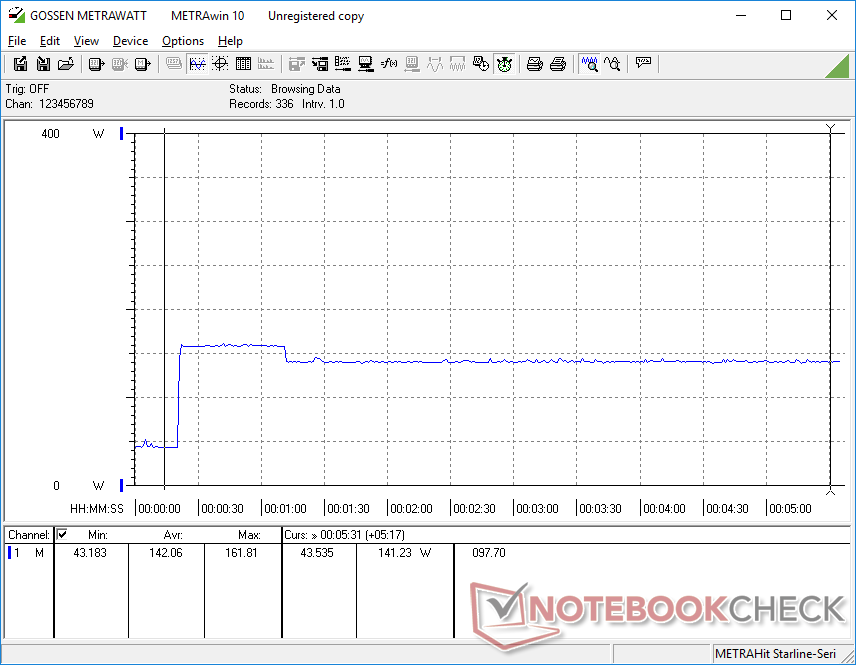This screenshot has width=856, height=665.
Task: Click the grayed-out bar chart view icon
Action: click(x=266, y=64)
